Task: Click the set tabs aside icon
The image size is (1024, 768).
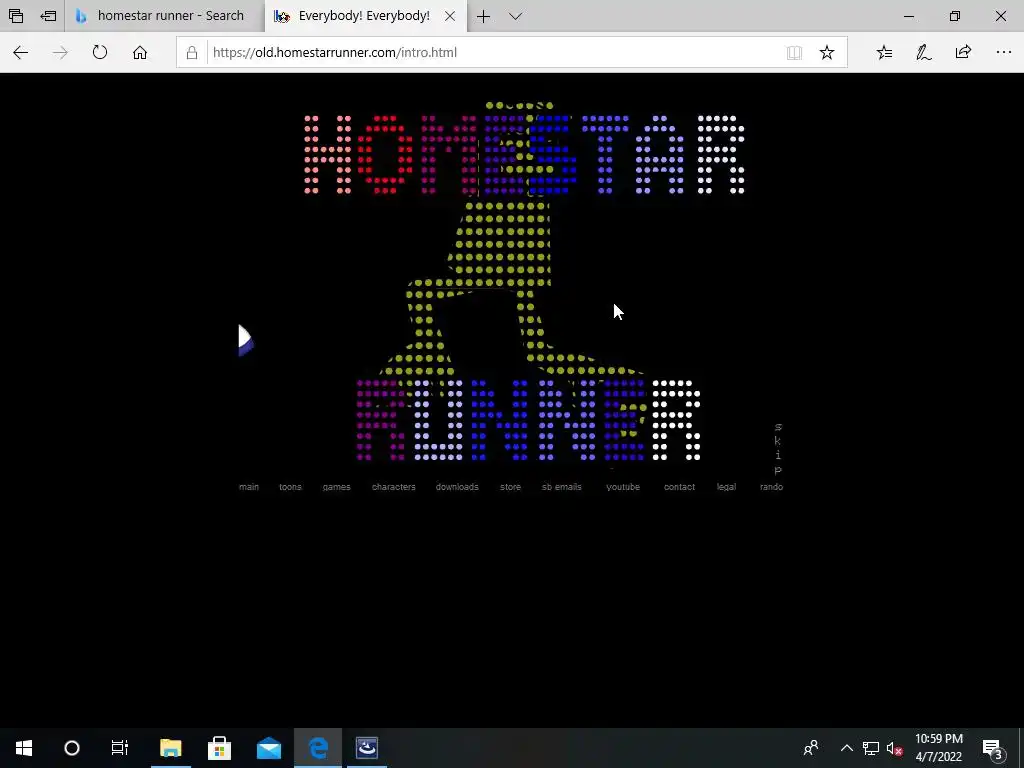Action: click(48, 16)
